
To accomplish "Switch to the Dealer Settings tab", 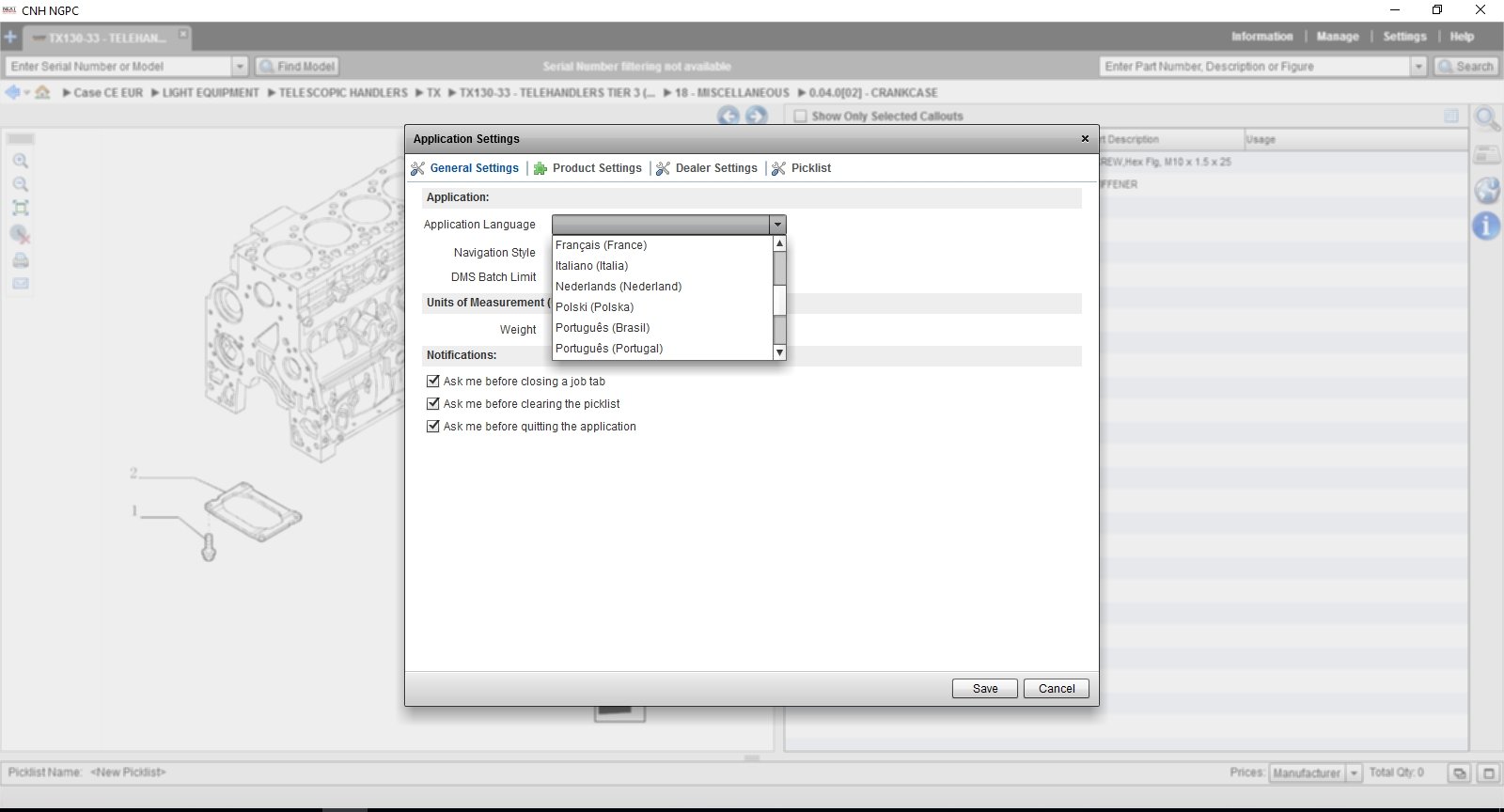I will coord(707,168).
